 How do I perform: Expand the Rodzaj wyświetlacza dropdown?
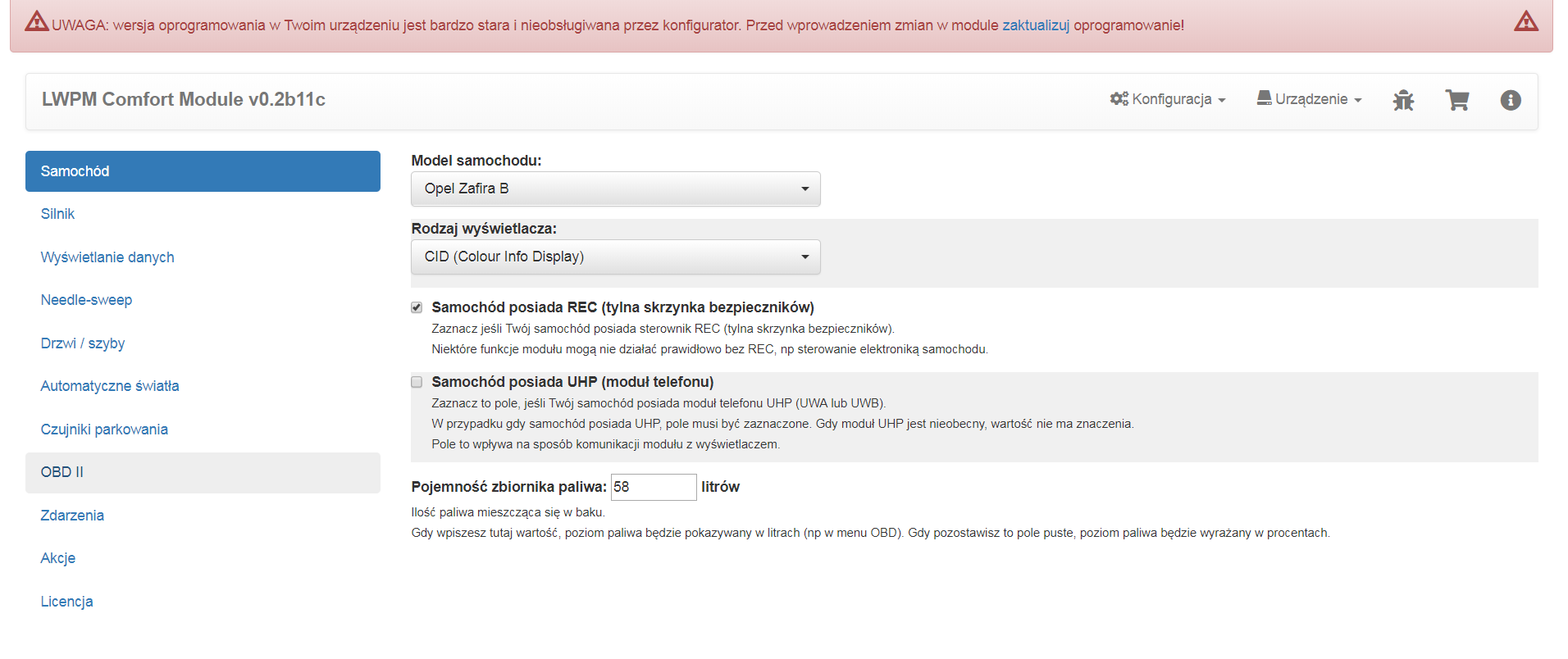(615, 257)
